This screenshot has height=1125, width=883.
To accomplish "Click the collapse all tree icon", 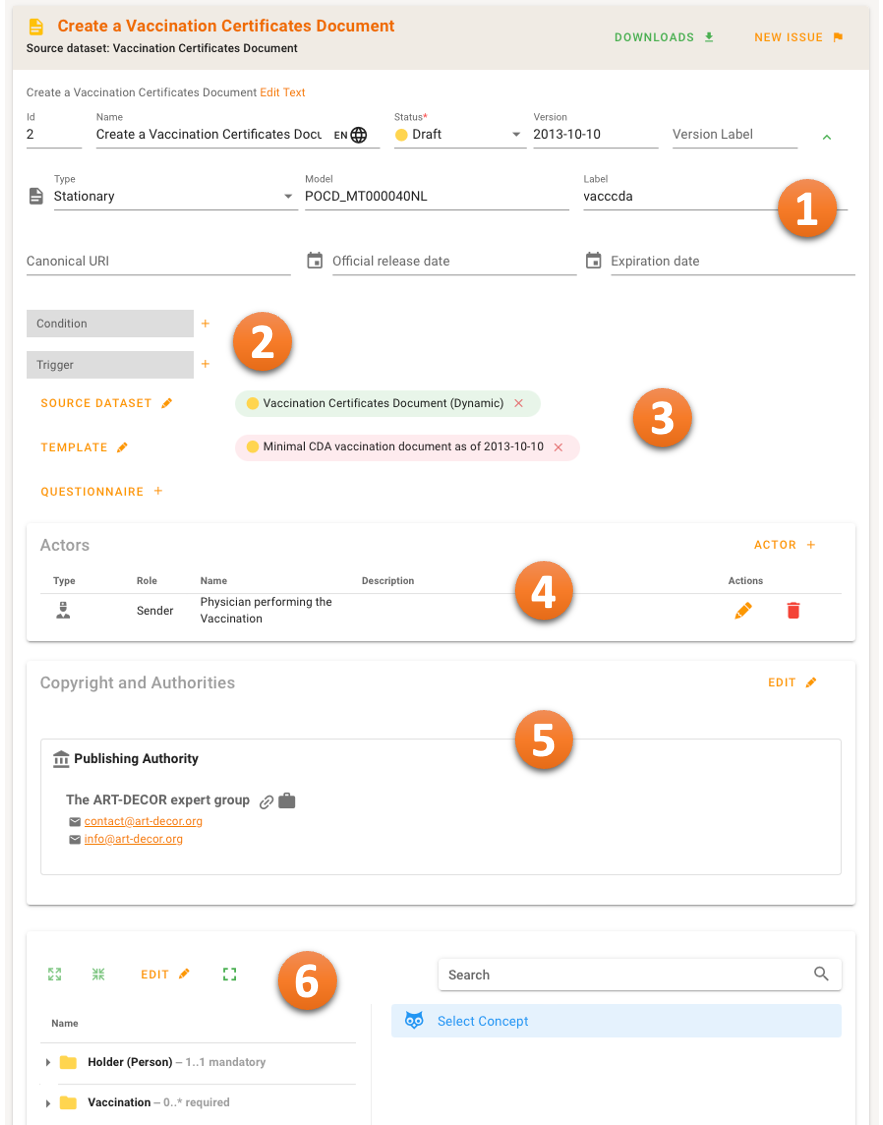I will (98, 974).
